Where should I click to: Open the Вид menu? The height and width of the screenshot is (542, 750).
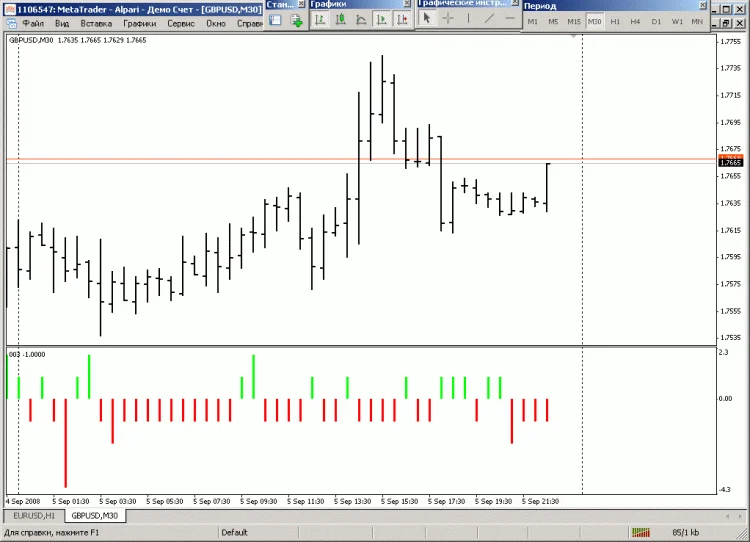[x=62, y=23]
